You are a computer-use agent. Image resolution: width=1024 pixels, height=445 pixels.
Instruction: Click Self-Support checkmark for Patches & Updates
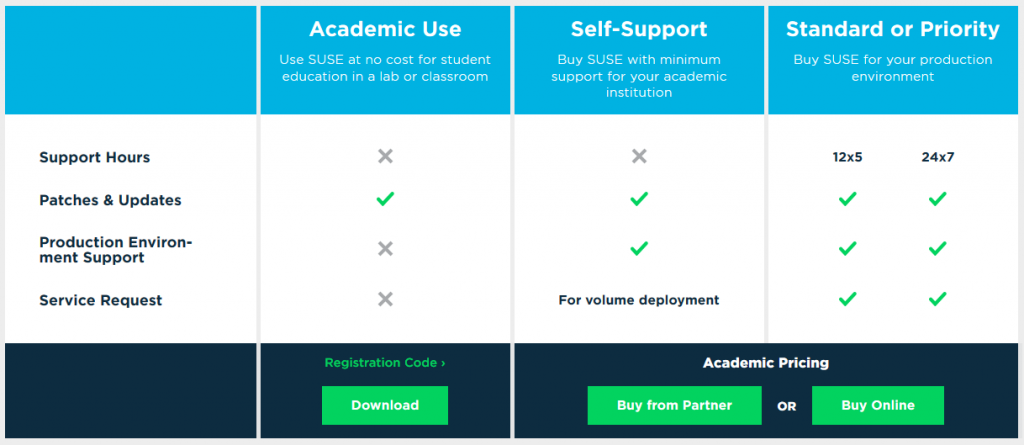point(639,199)
